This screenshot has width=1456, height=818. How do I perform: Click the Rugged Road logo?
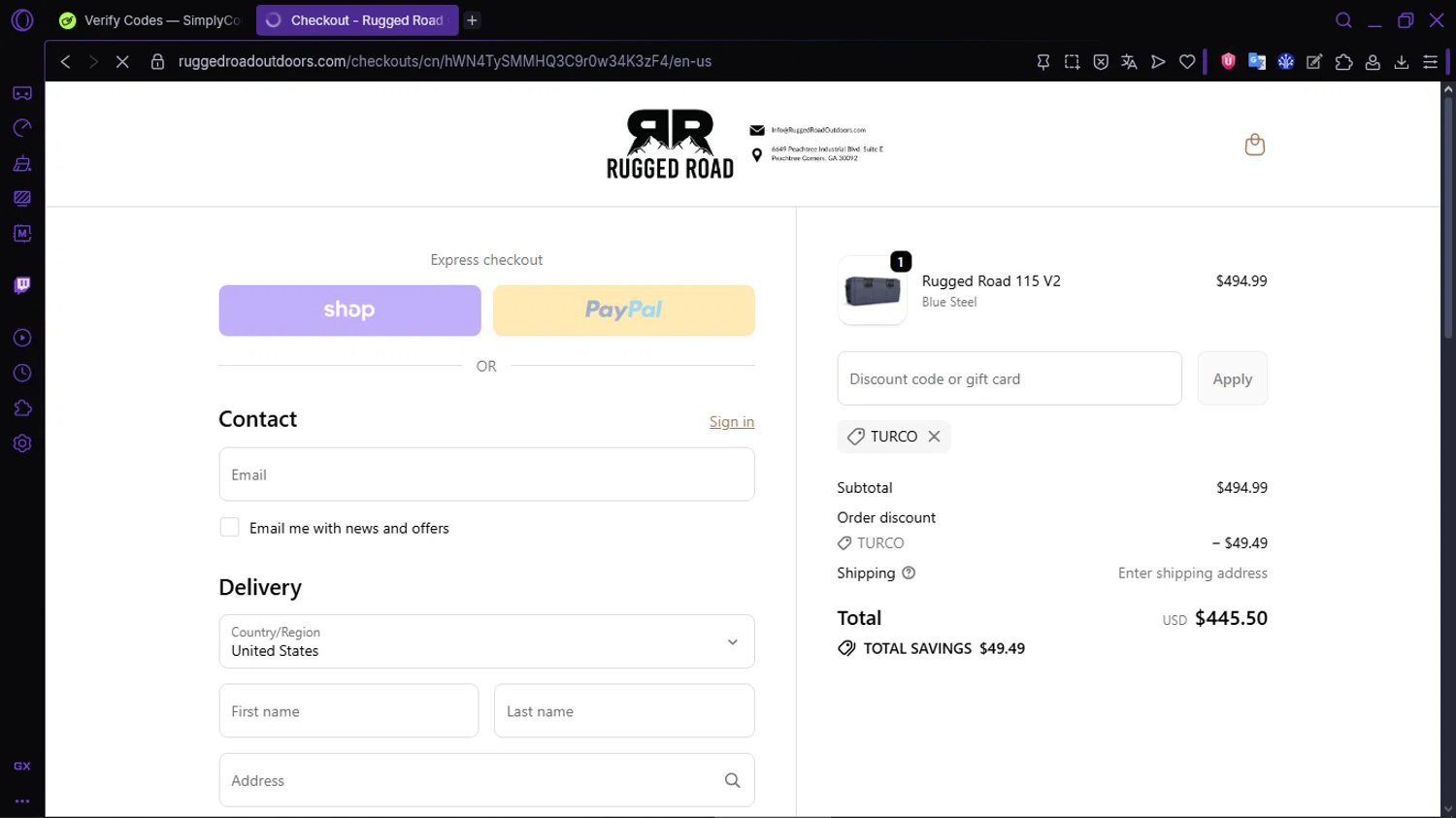point(670,144)
